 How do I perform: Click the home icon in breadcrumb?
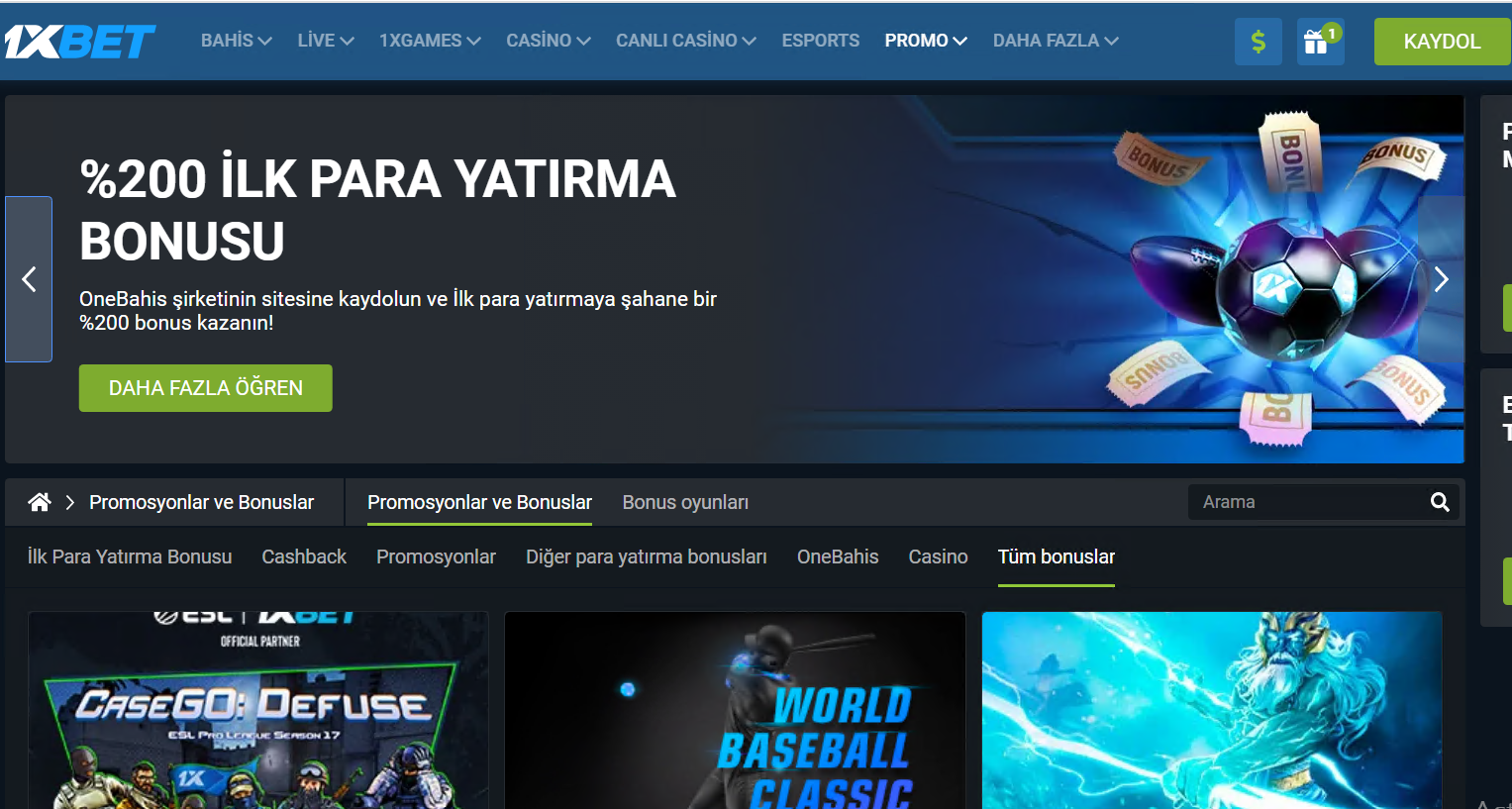[x=40, y=502]
